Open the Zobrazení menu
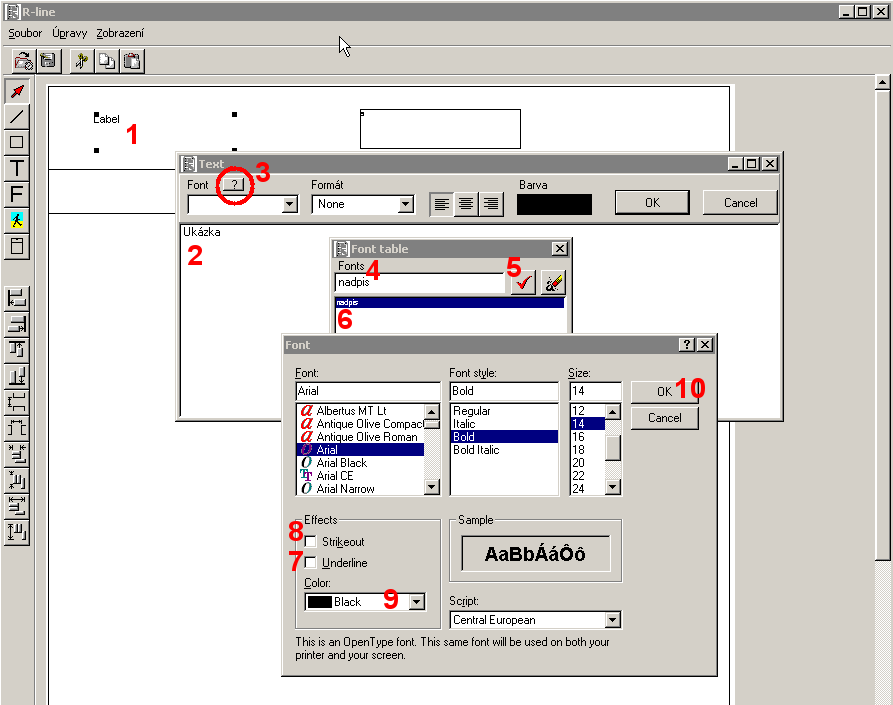Screen dimensions: 893x705 point(120,33)
